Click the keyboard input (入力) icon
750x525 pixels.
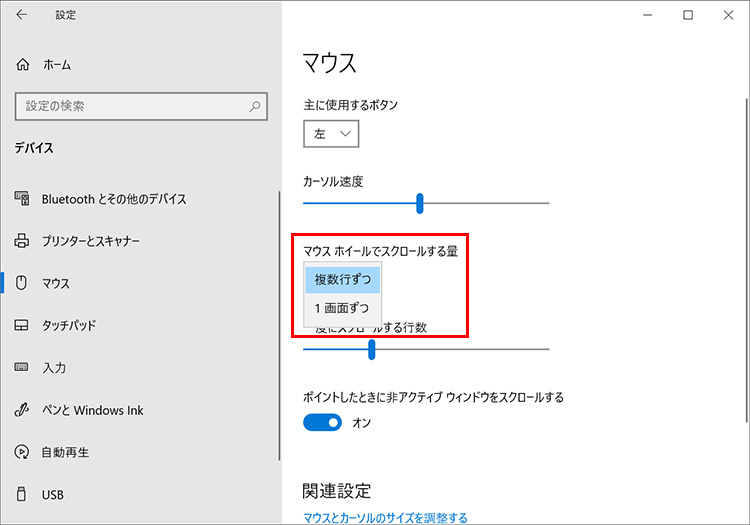coord(23,368)
